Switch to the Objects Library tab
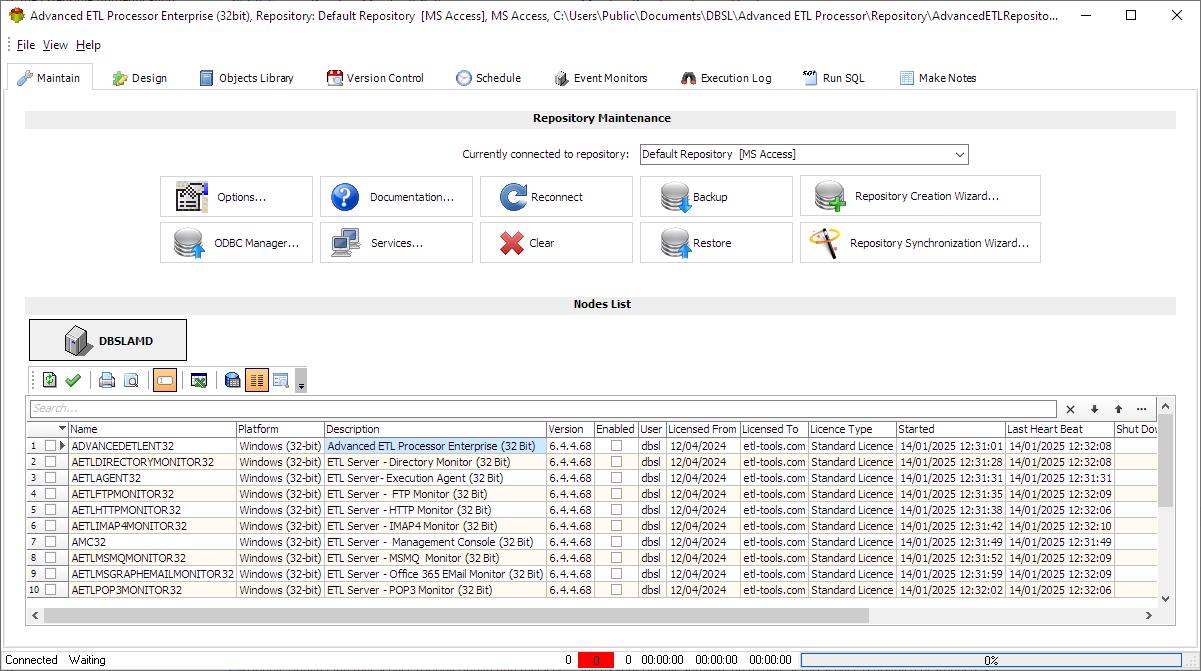 pyautogui.click(x=246, y=78)
